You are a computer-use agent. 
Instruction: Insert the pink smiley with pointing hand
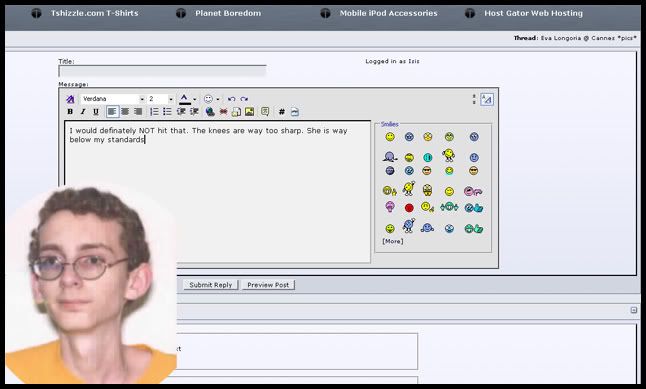point(473,191)
